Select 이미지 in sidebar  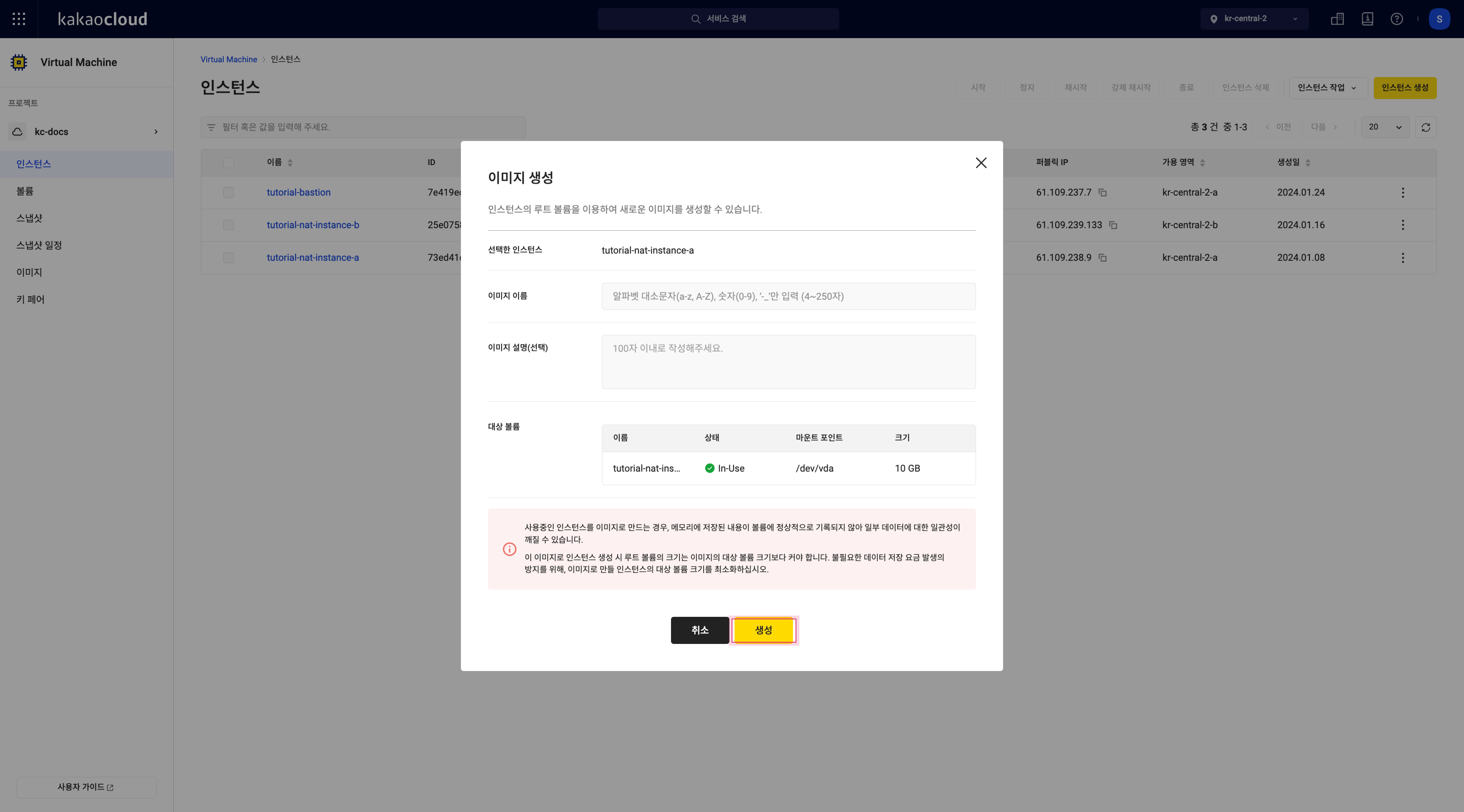click(x=86, y=273)
